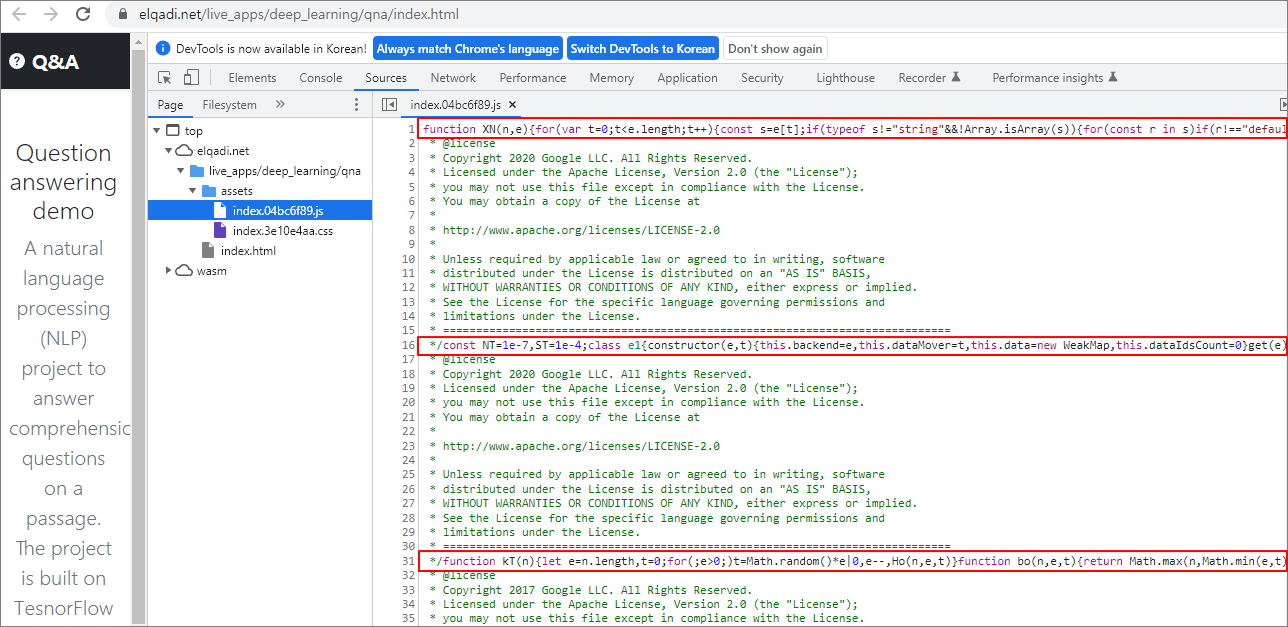
Task: Activate the inspect element picker icon
Action: coord(165,77)
